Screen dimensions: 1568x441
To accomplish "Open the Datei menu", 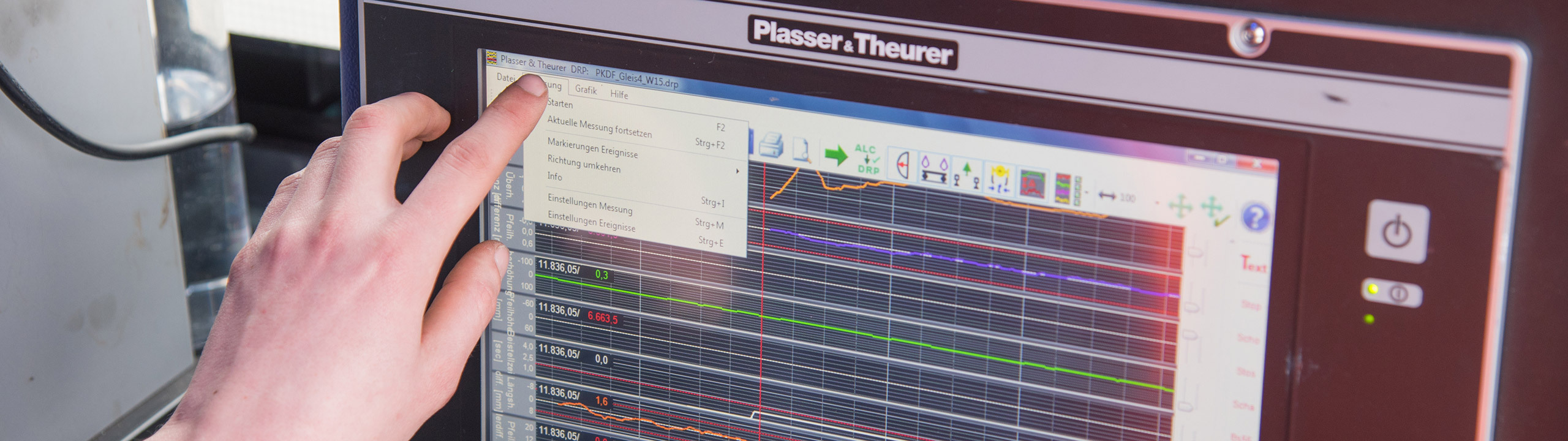I will [505, 78].
